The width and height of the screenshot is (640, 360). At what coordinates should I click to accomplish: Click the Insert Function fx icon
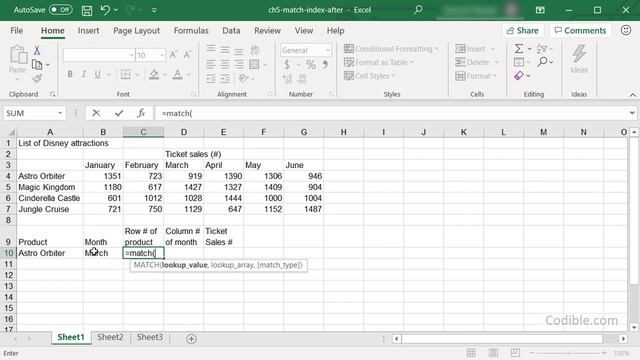[141, 113]
